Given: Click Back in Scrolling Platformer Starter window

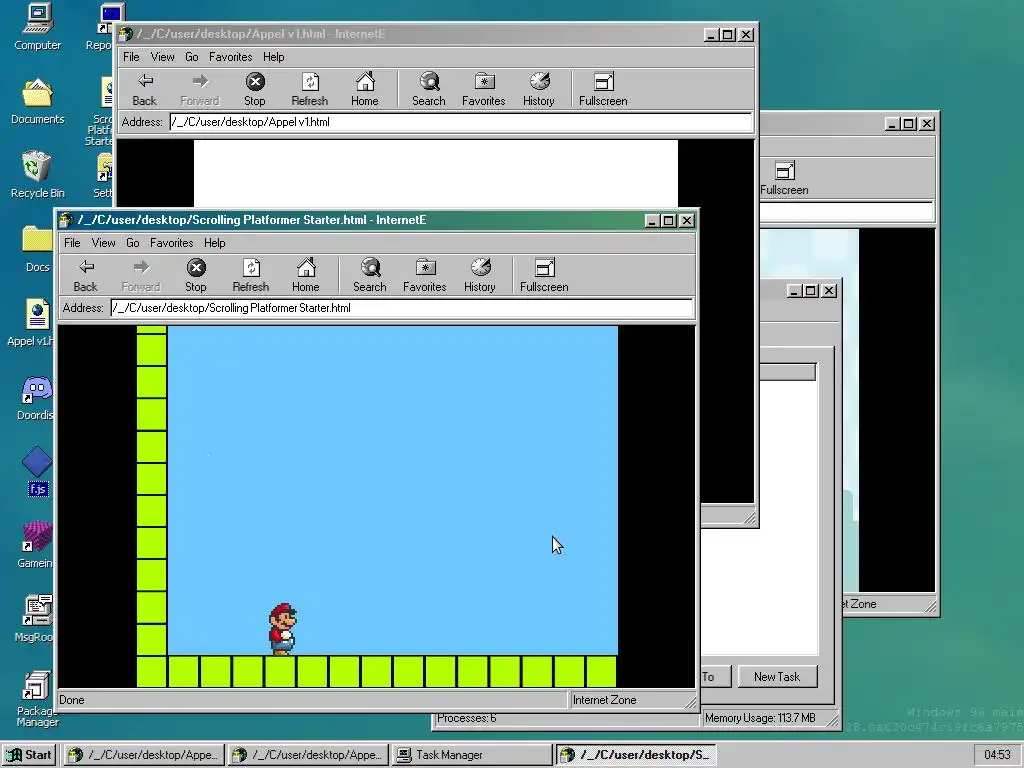Looking at the screenshot, I should [86, 275].
